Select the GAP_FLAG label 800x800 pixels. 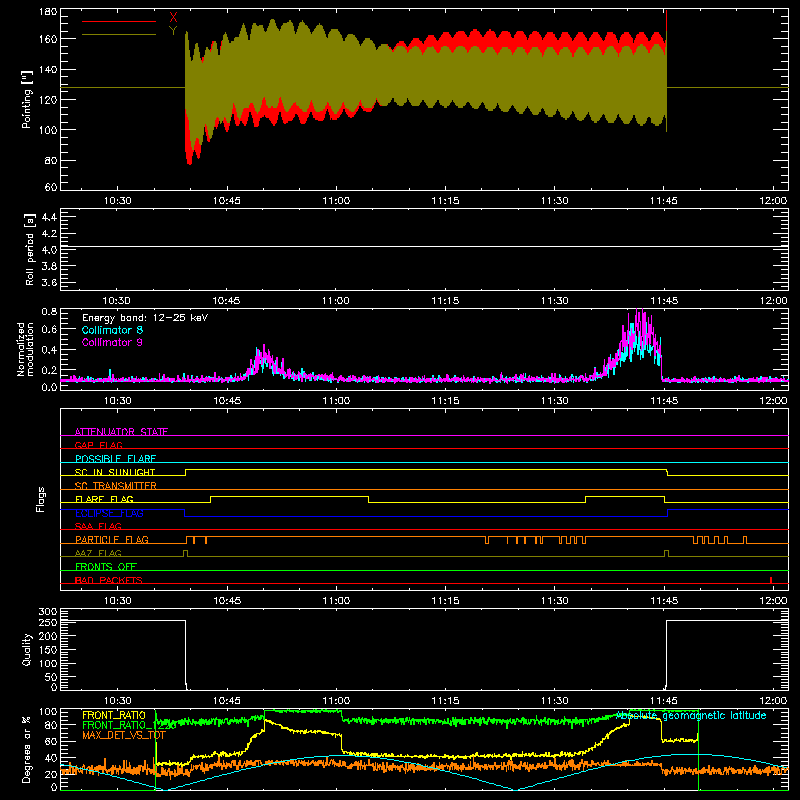tap(98, 445)
